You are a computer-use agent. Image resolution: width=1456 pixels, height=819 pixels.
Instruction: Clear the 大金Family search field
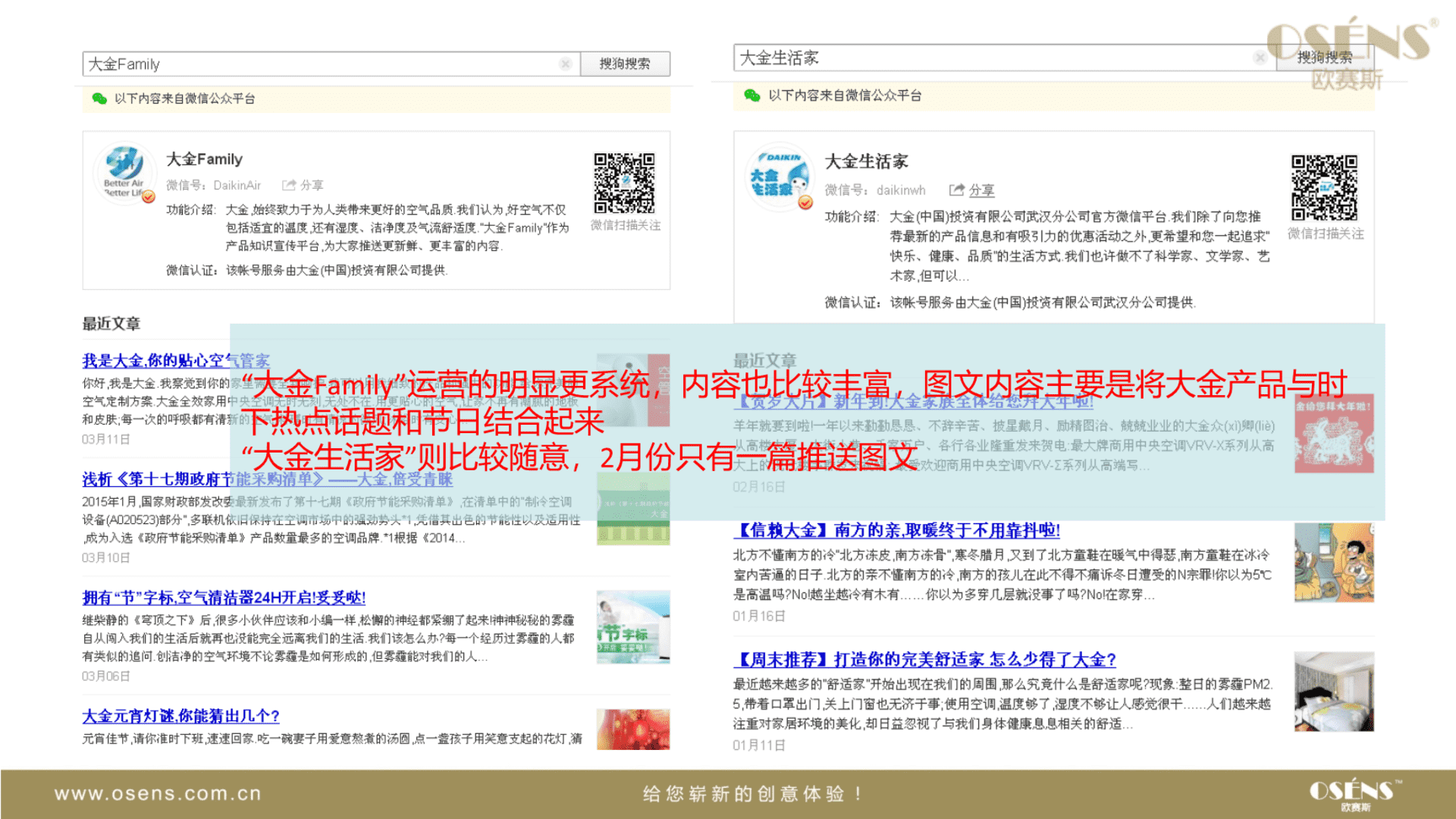(566, 64)
